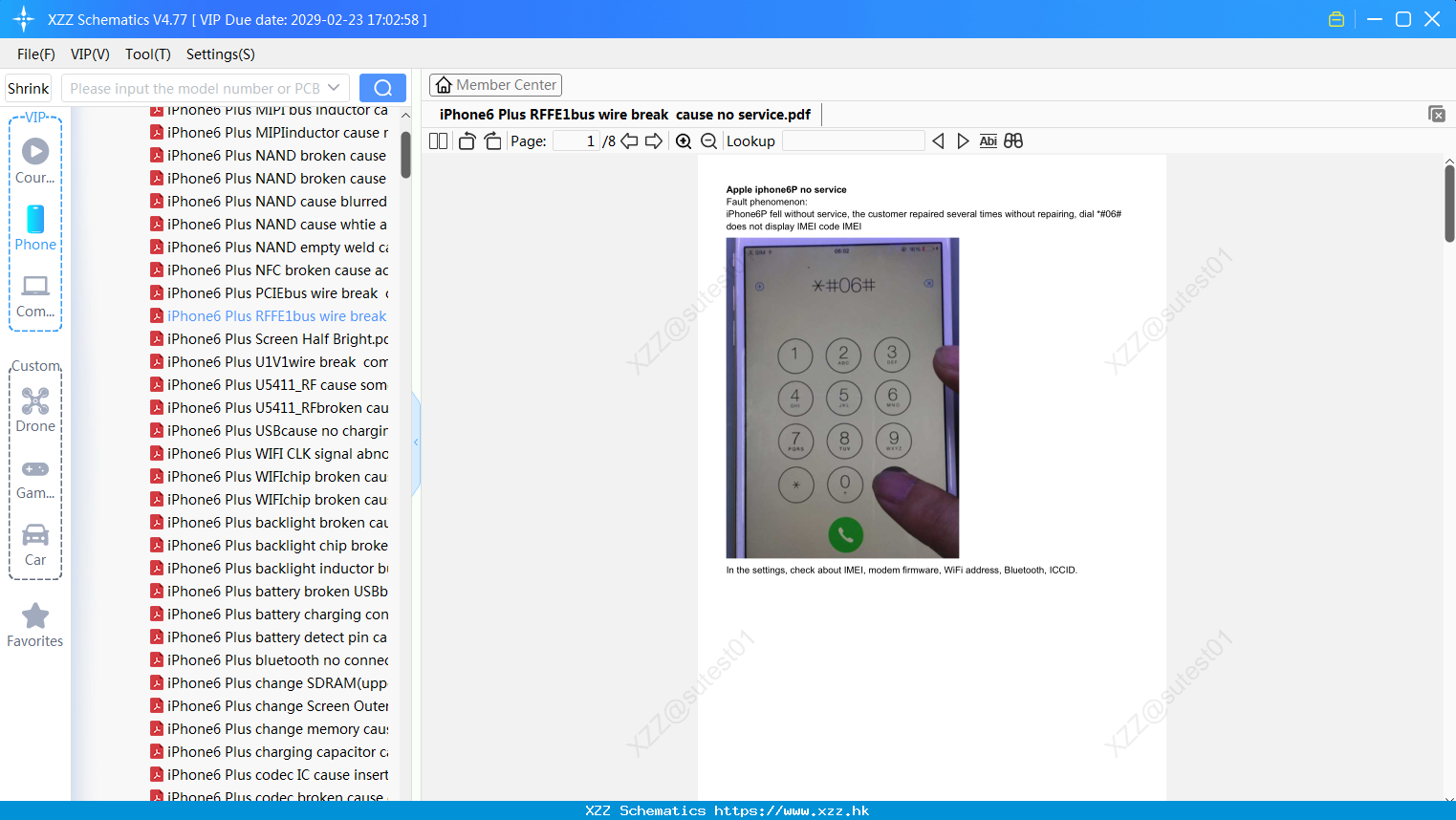1456x820 pixels.
Task: Find next lookup match triangle
Action: pos(963,141)
